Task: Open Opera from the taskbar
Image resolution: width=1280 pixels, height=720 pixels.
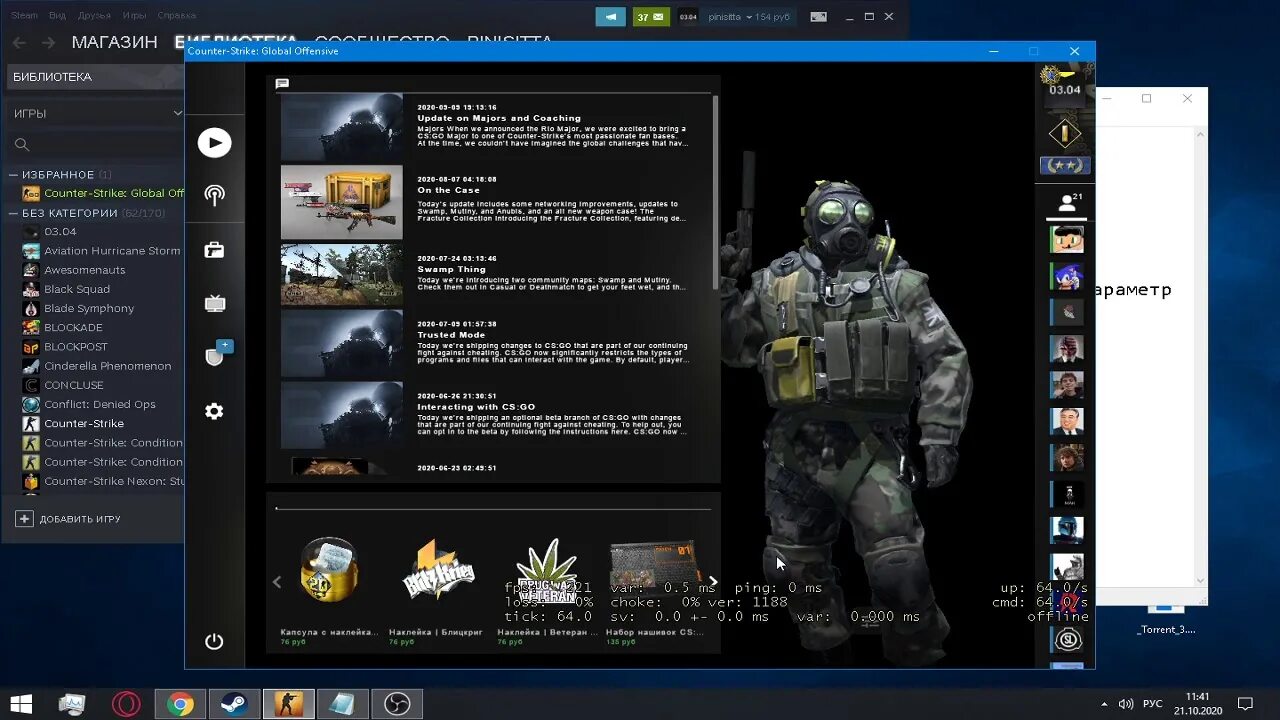Action: (126, 704)
